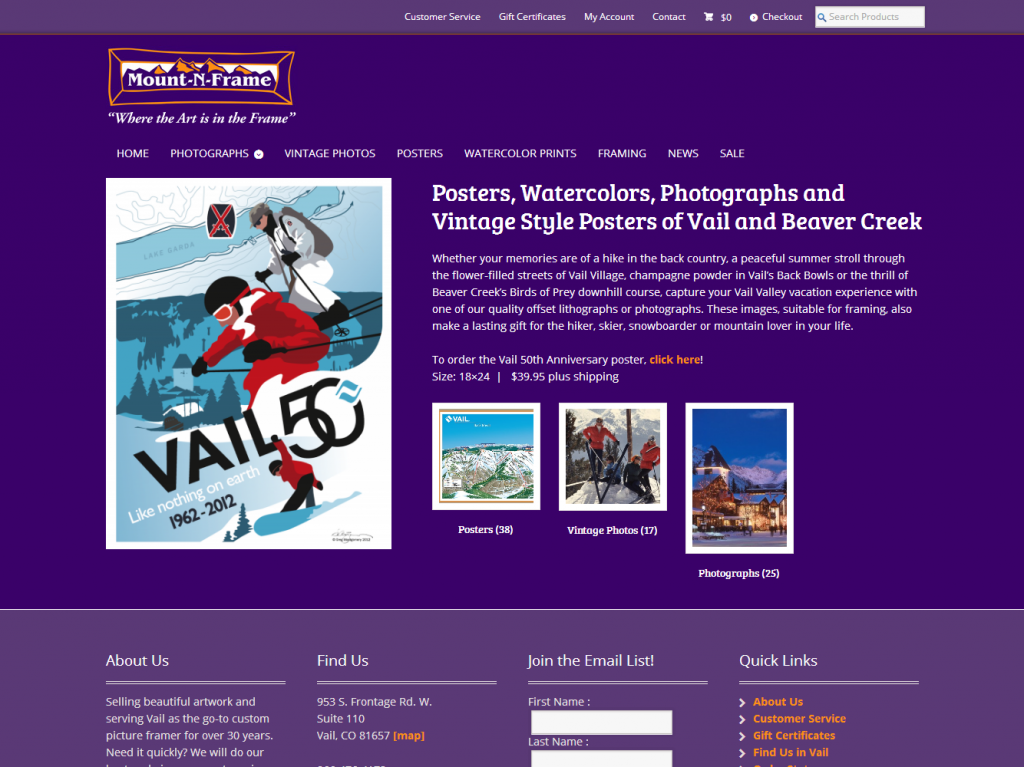Image resolution: width=1024 pixels, height=767 pixels.
Task: Open the Vintage Photos menu item
Action: 330,154
